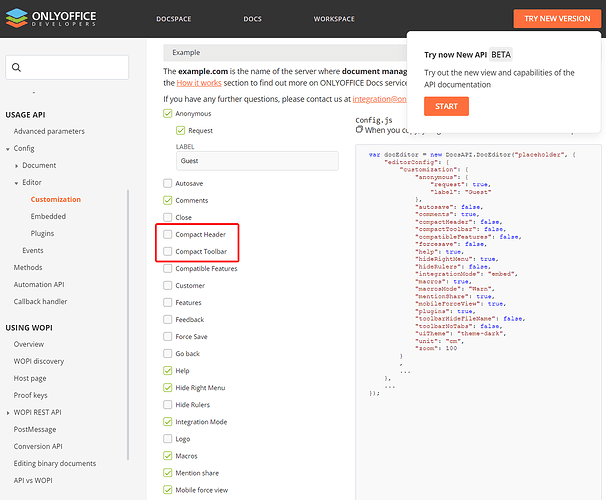The image size is (606, 500).
Task: Uncheck Integration Mode
Action: 167,422
